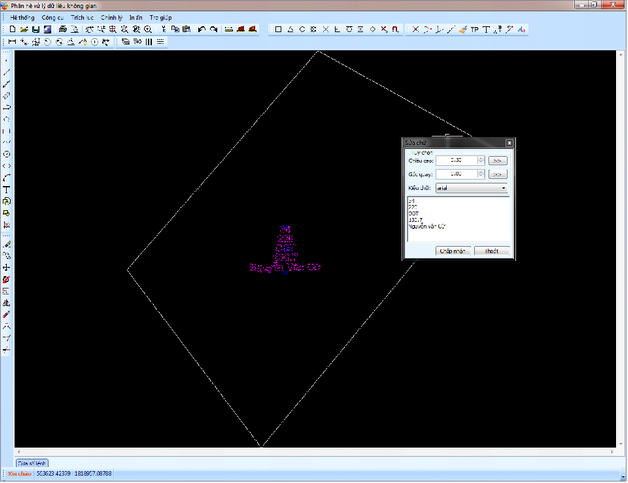Click the large T text icon in top toolbar

(486, 29)
